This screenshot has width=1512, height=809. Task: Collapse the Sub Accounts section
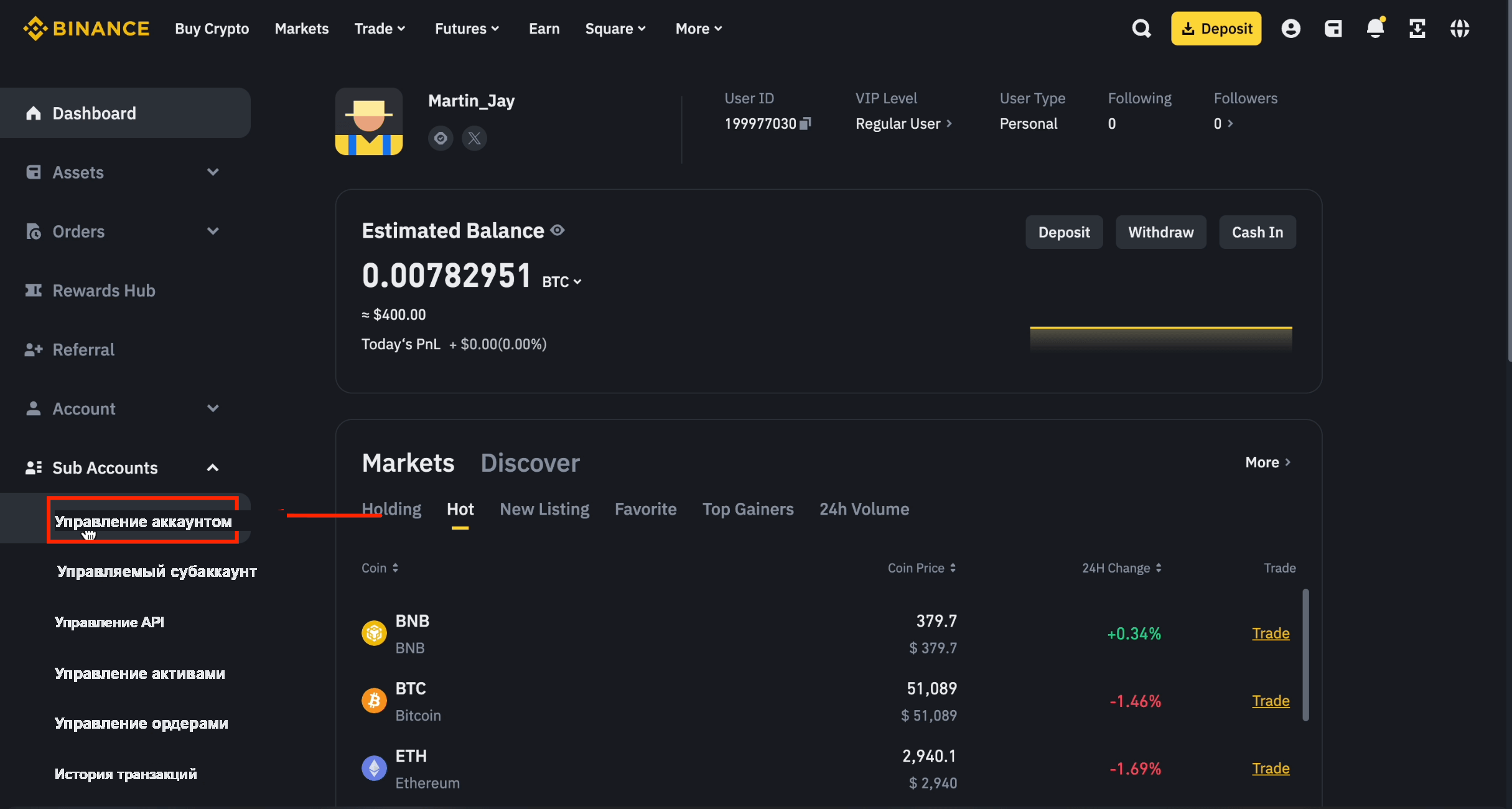[213, 467]
